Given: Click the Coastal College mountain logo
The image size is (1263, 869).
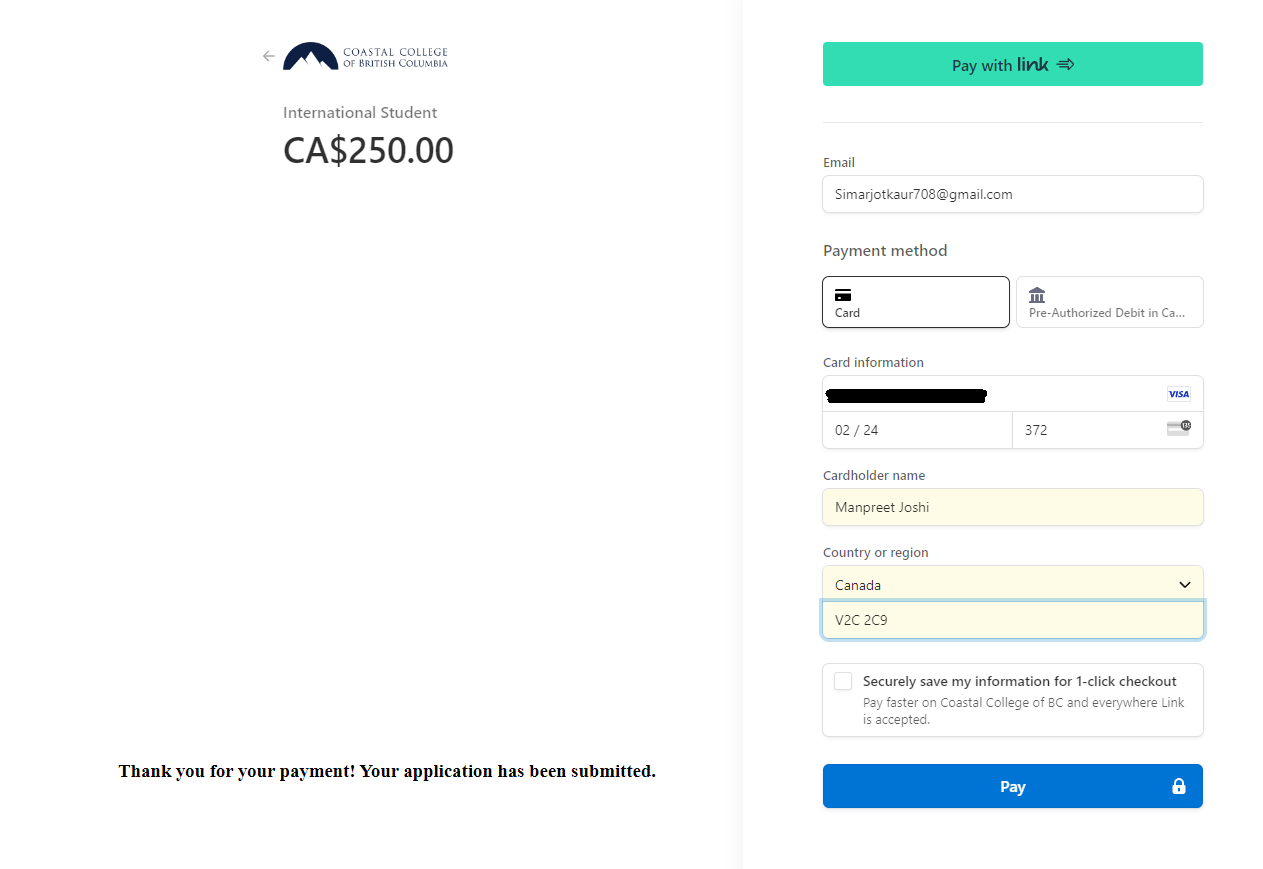Looking at the screenshot, I should coord(311,56).
